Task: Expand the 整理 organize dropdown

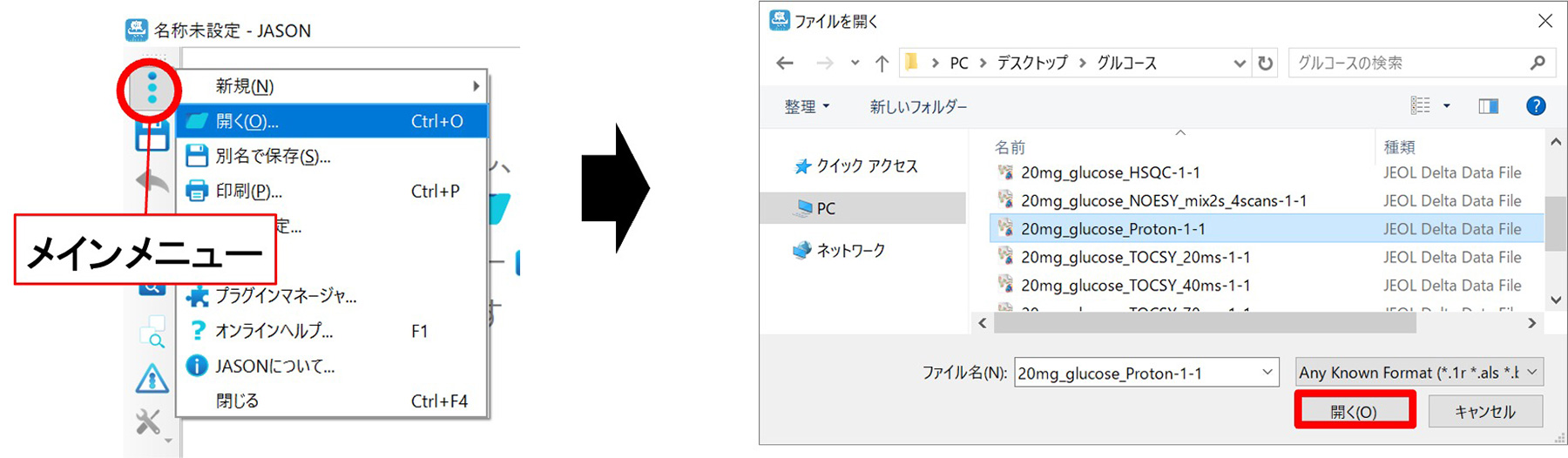Action: pos(807,106)
